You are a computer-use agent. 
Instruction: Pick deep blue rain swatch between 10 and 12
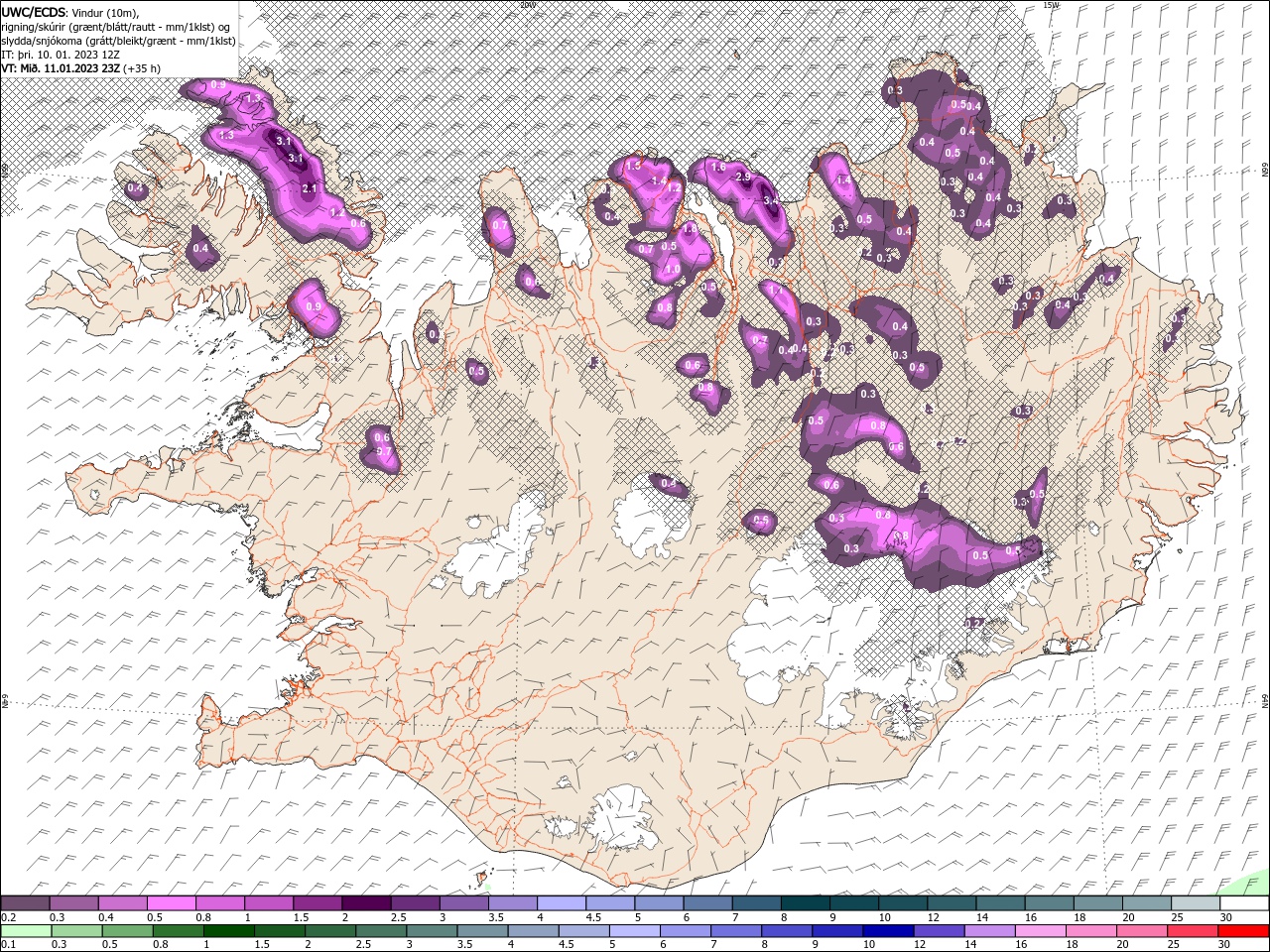coord(888,930)
